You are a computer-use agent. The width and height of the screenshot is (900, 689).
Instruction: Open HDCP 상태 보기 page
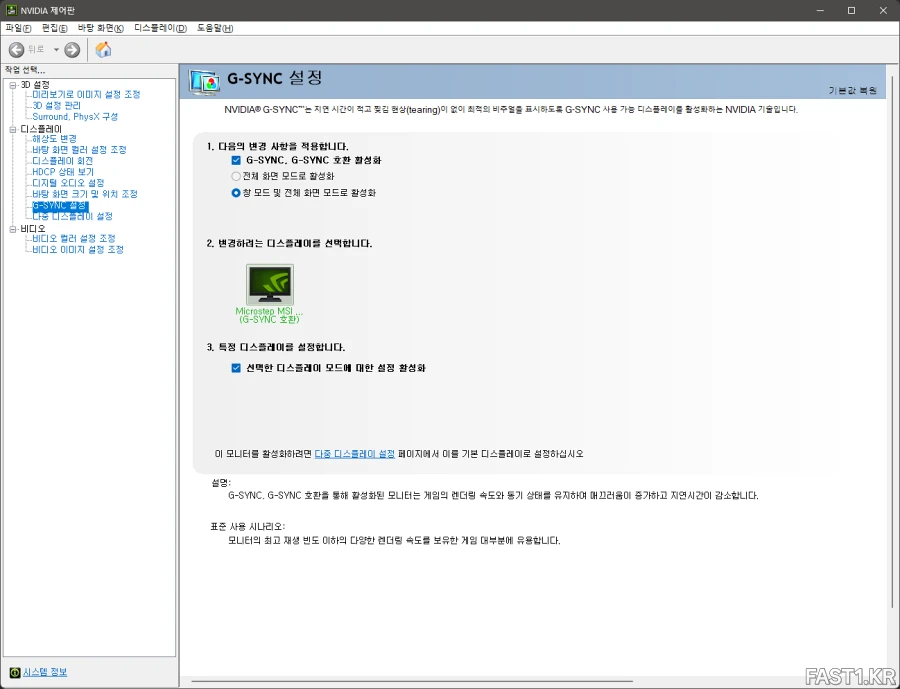63,172
